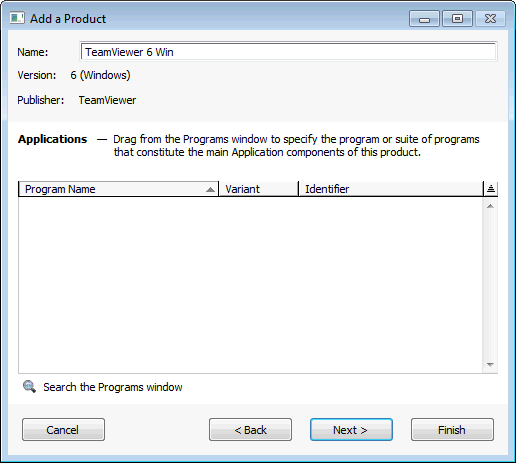This screenshot has height=463, width=516.
Task: Click the scrollbar up arrow
Action: tap(490, 206)
